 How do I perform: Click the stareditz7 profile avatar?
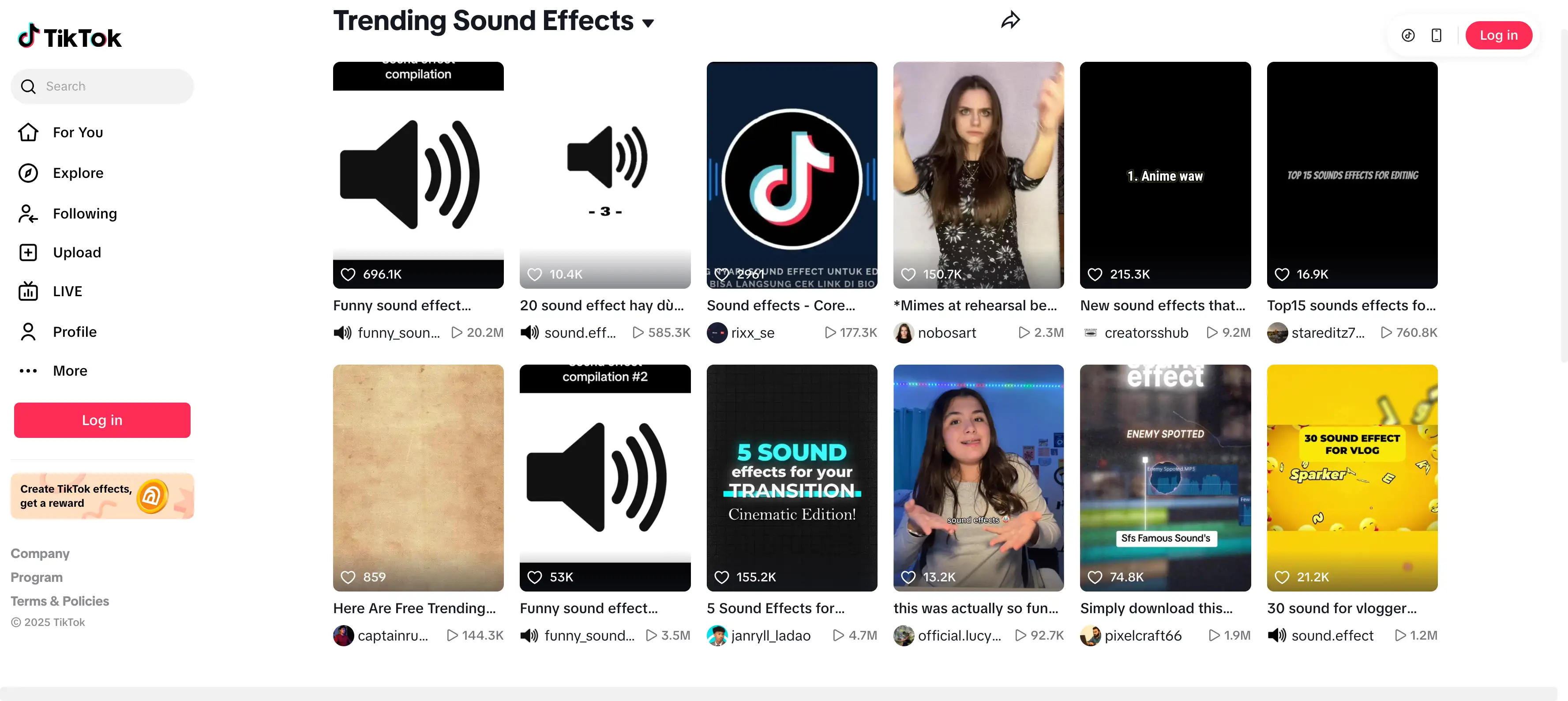click(1278, 333)
